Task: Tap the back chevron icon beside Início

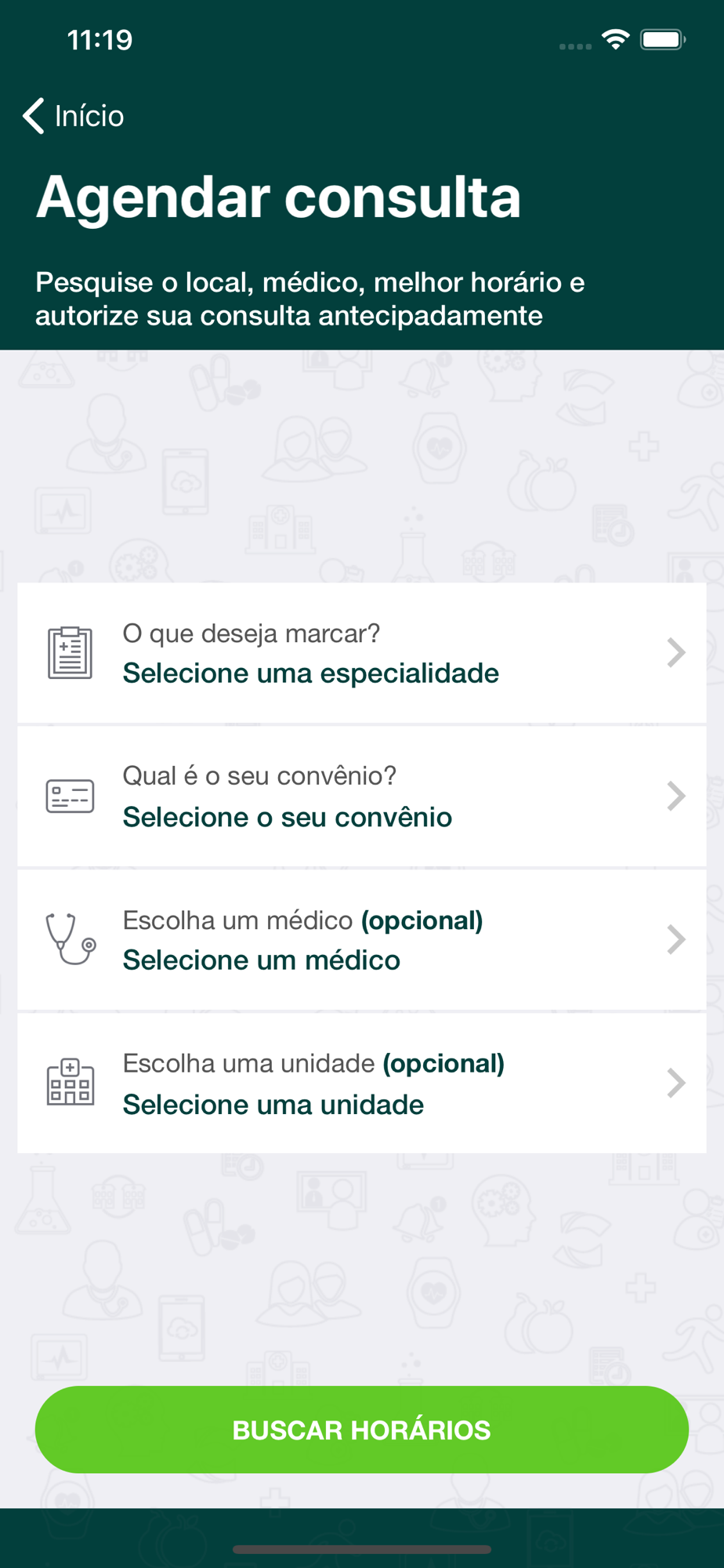Action: pyautogui.click(x=33, y=116)
